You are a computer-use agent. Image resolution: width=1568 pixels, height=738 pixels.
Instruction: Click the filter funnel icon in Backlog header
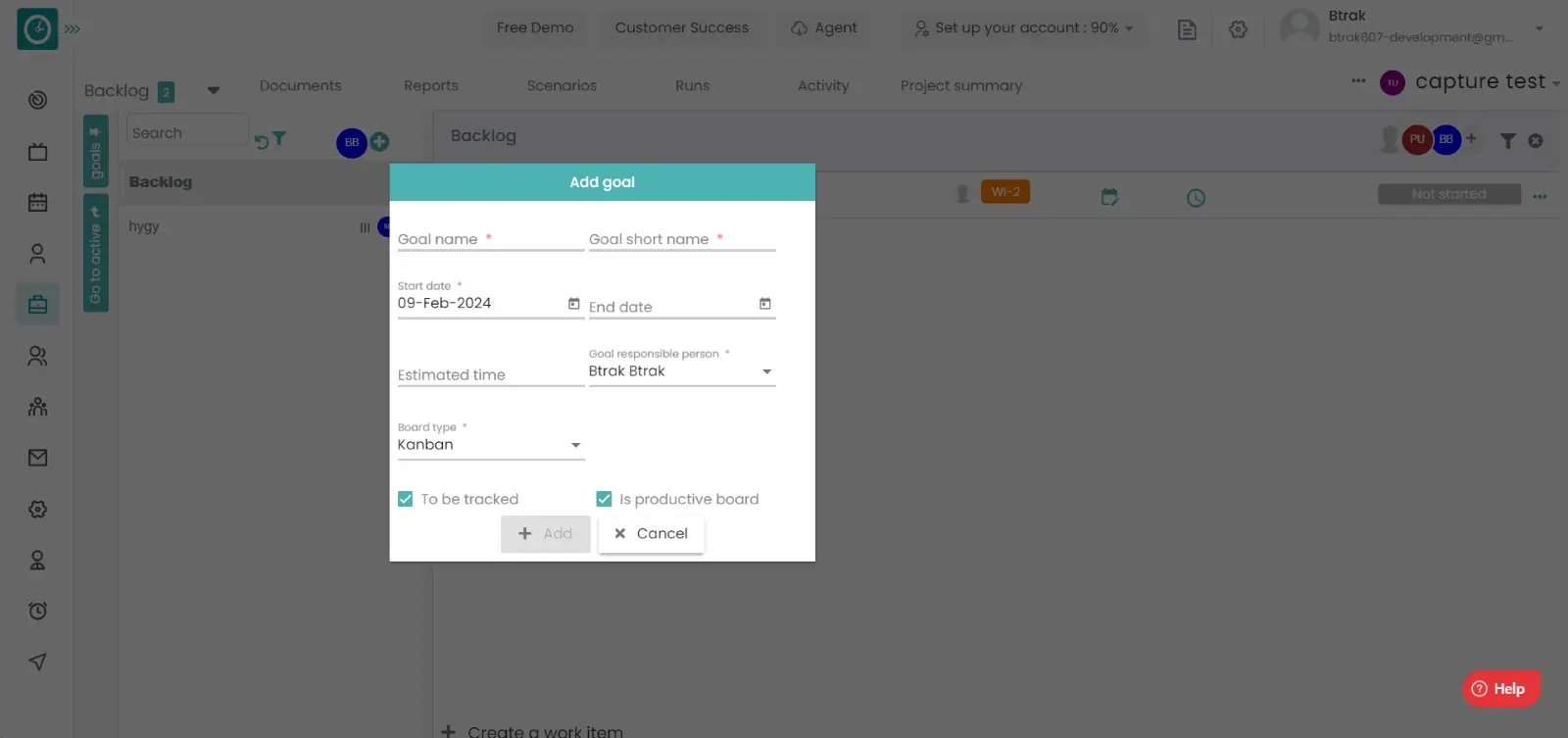tap(1507, 141)
